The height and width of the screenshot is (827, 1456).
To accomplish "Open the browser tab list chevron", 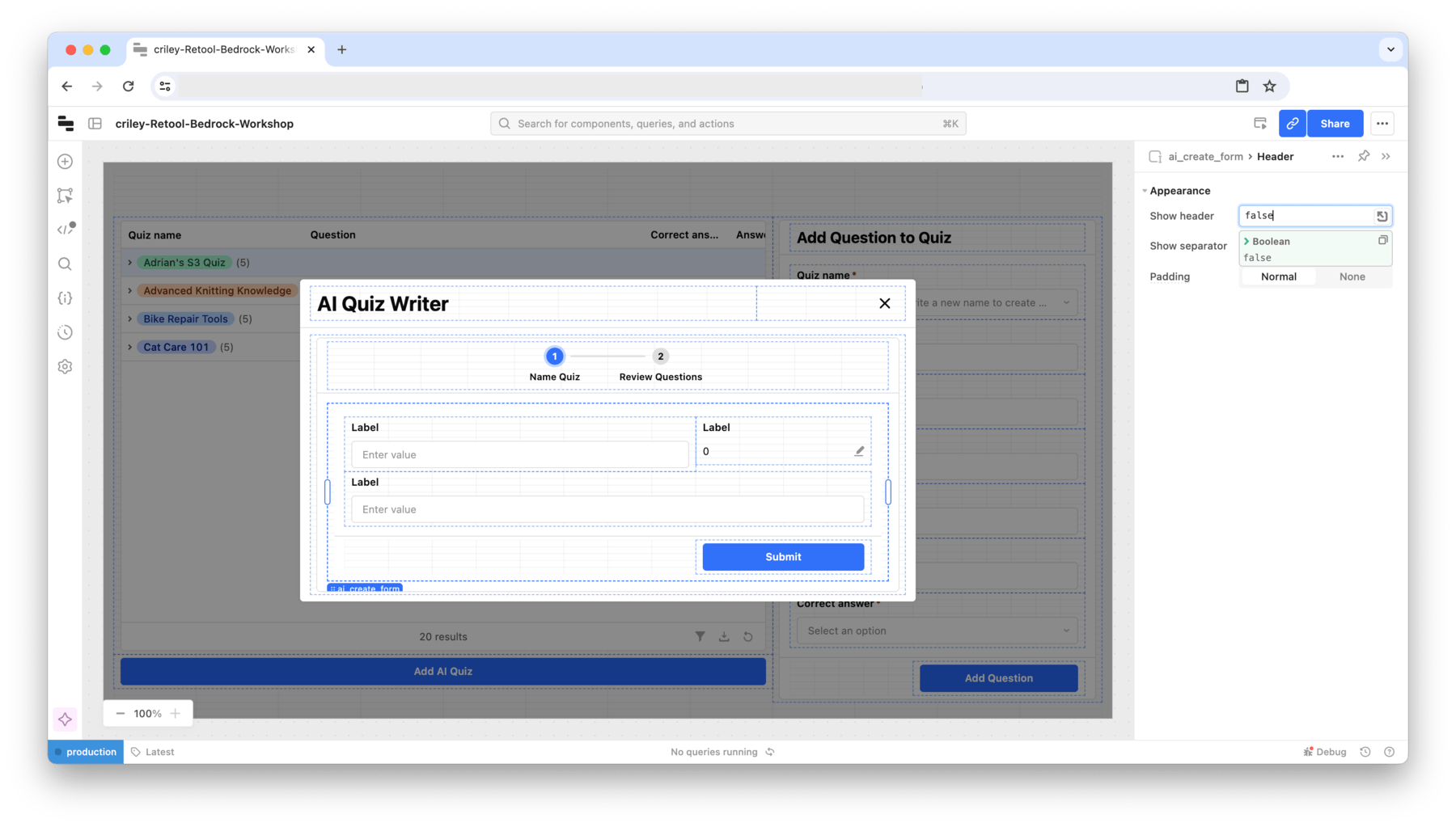I will pos(1391,49).
